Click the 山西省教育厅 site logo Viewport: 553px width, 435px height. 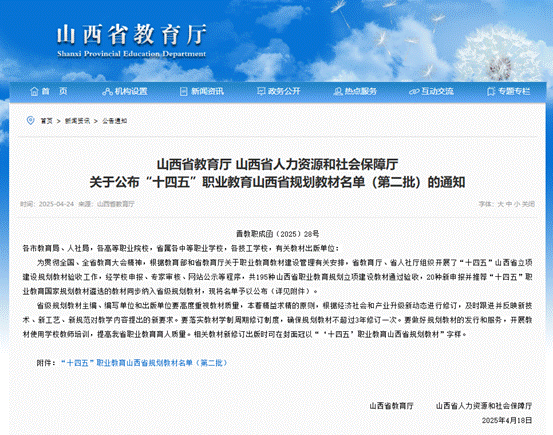tap(131, 41)
